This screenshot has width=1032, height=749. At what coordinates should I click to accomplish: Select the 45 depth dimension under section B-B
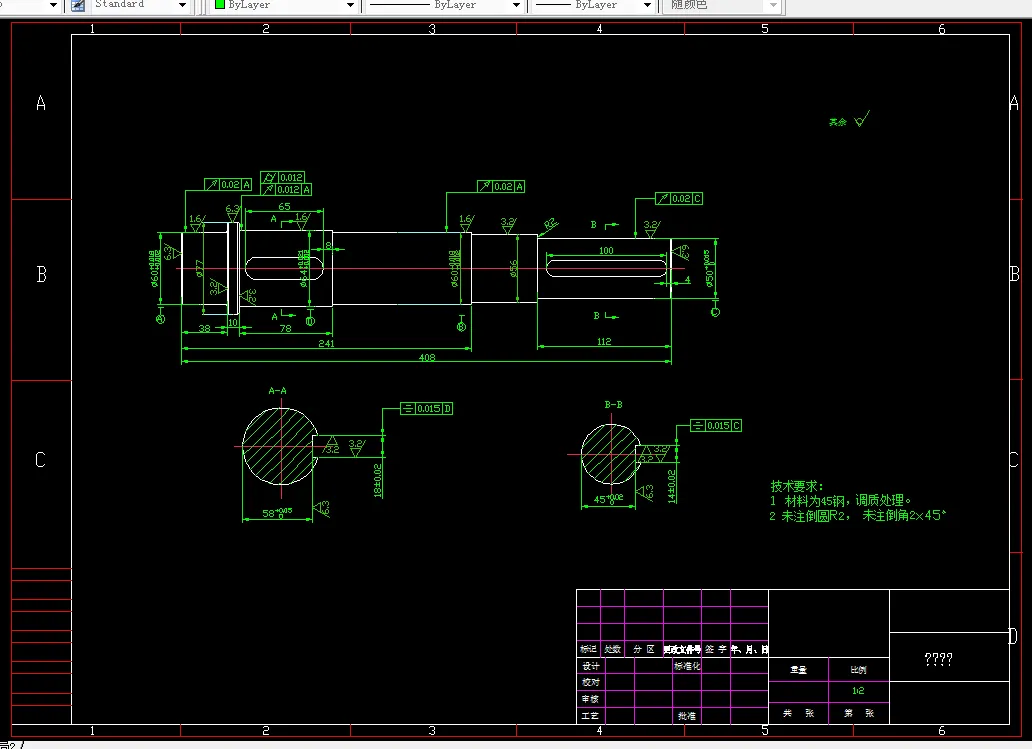coord(608,498)
